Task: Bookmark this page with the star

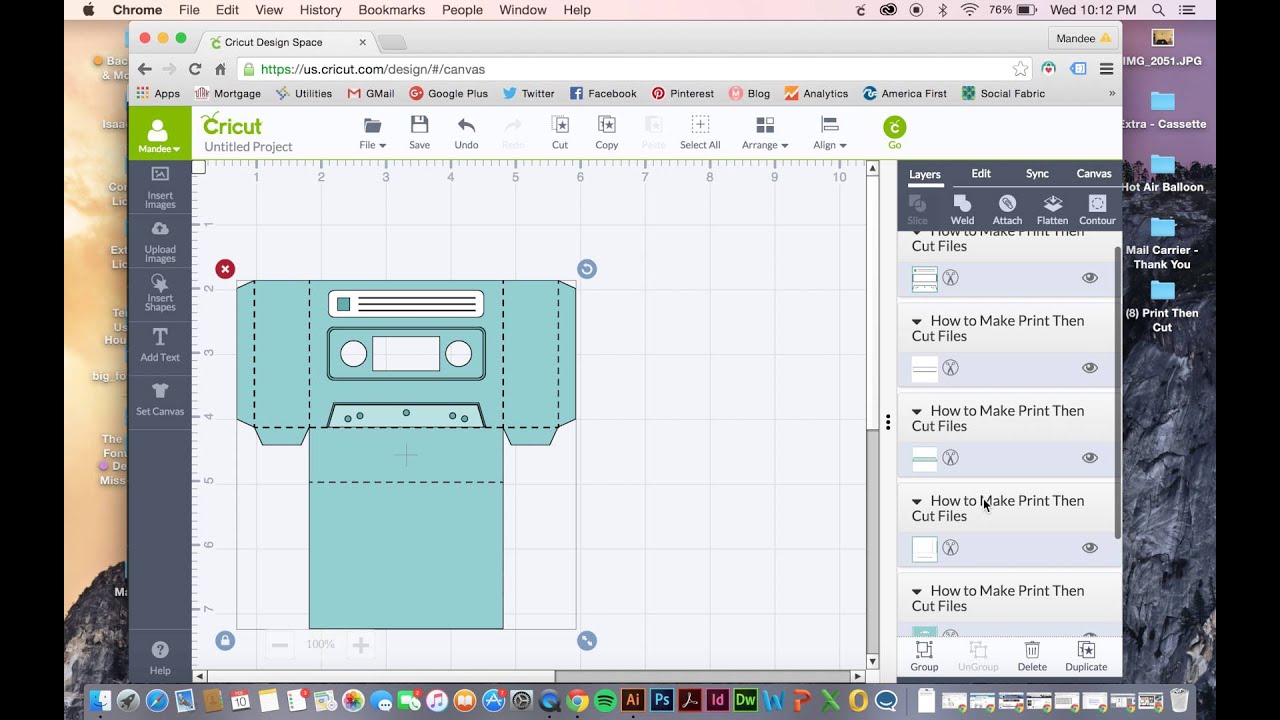Action: [x=1020, y=69]
